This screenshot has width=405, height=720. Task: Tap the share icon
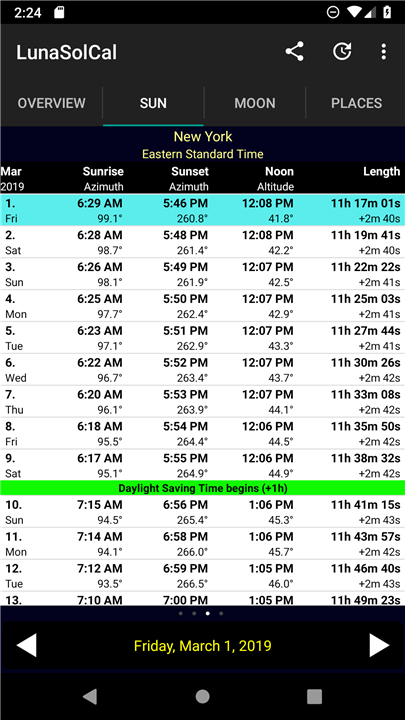(294, 51)
